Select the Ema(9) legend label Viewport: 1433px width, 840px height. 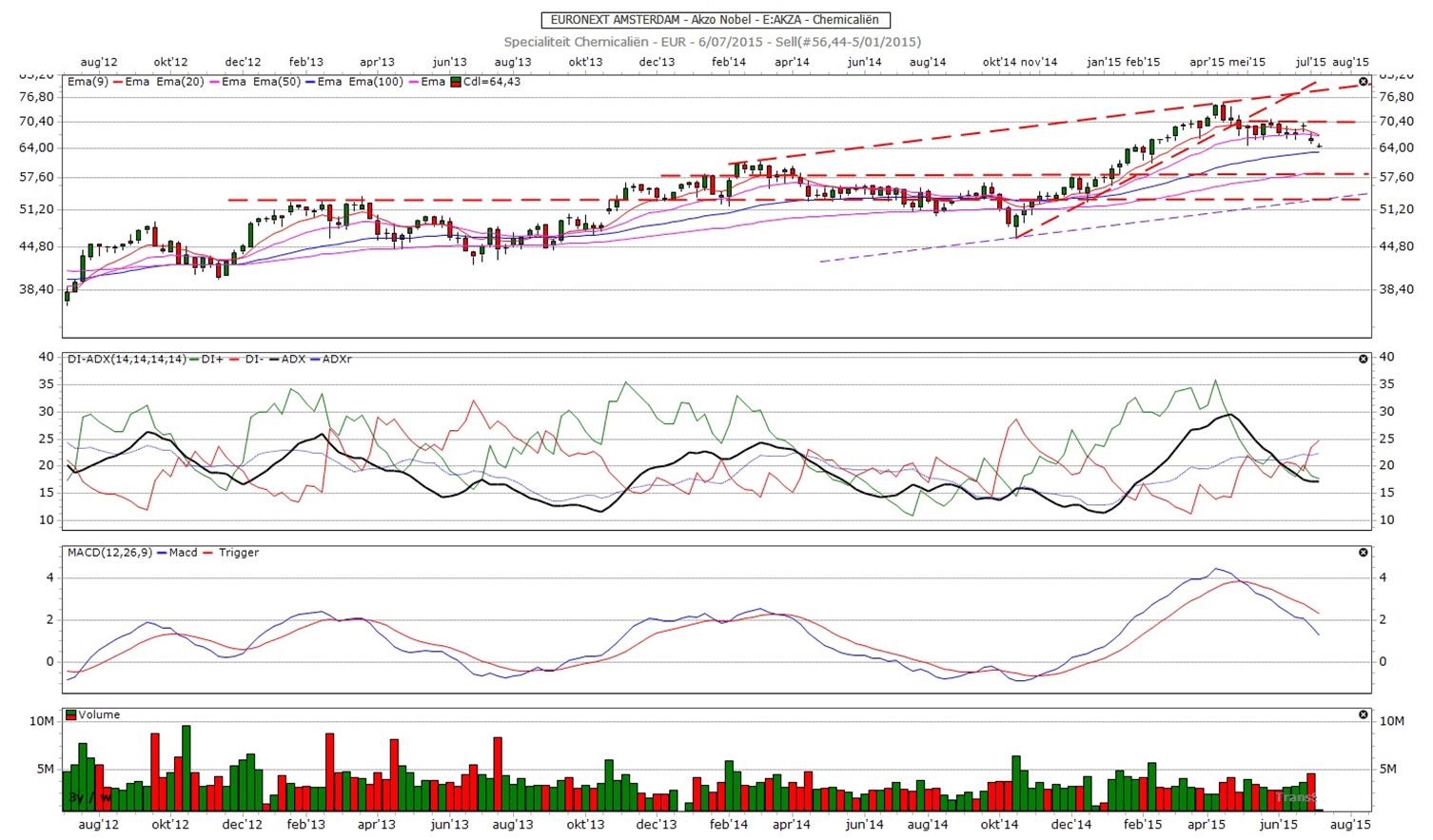point(87,82)
